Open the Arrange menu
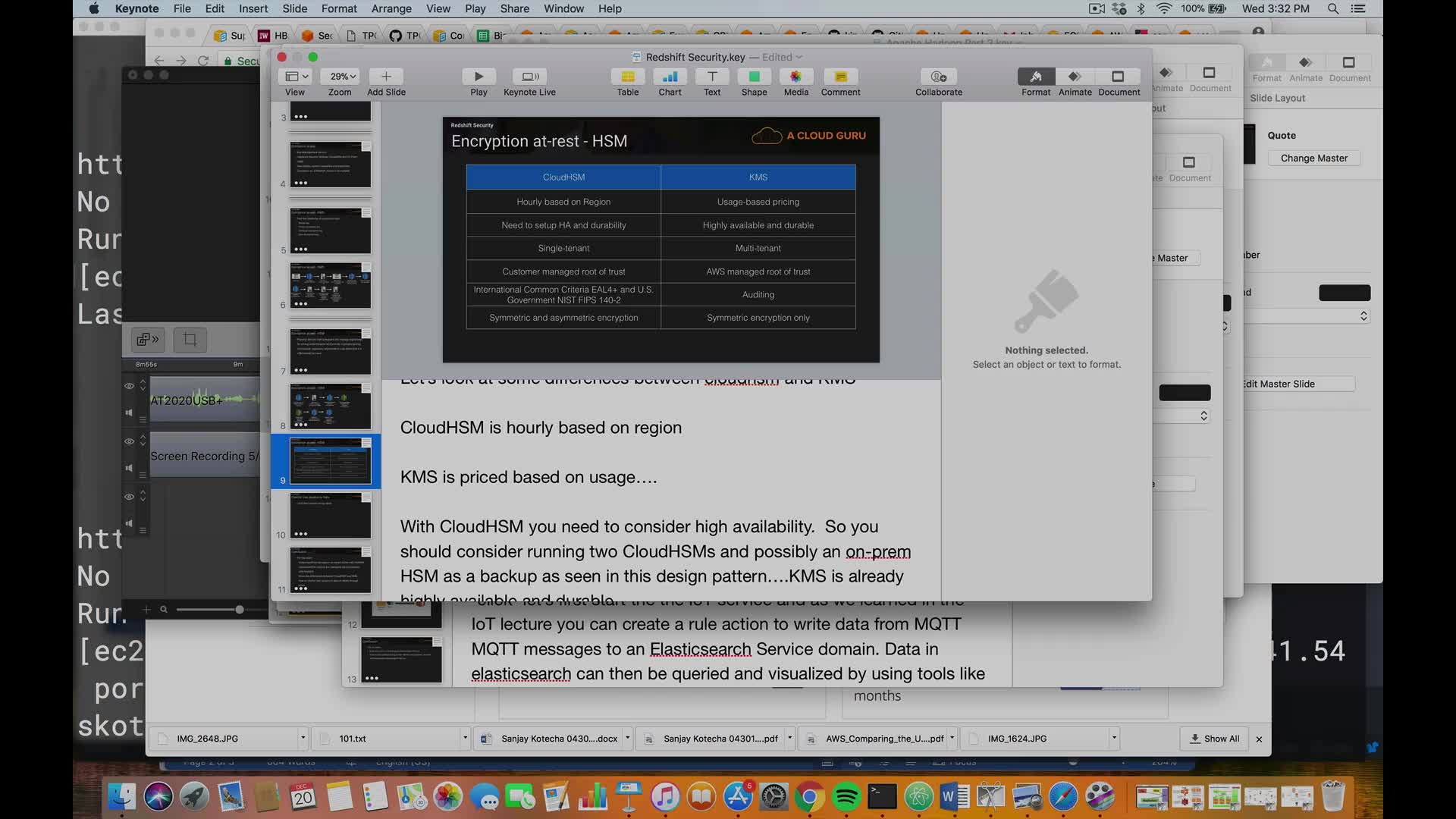 click(391, 8)
